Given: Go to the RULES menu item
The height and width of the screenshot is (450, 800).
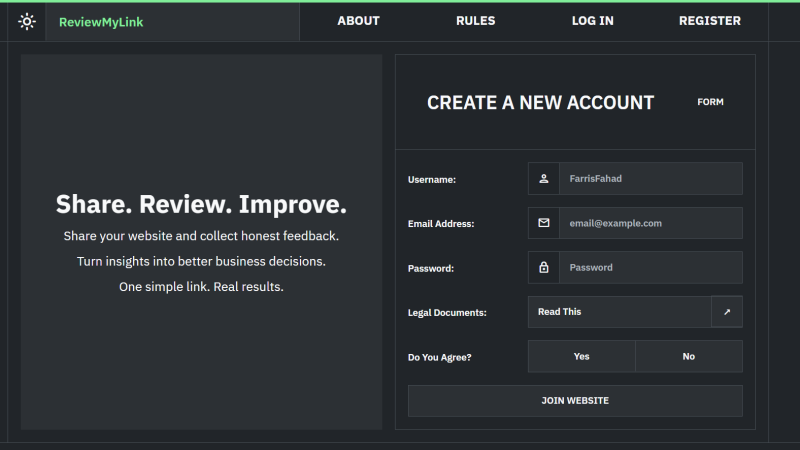Looking at the screenshot, I should click(x=475, y=21).
